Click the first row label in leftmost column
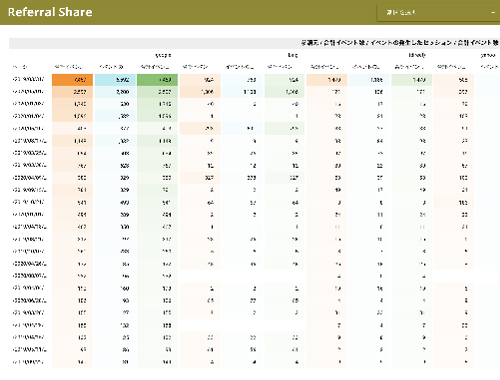The image size is (500, 380). tap(28, 80)
